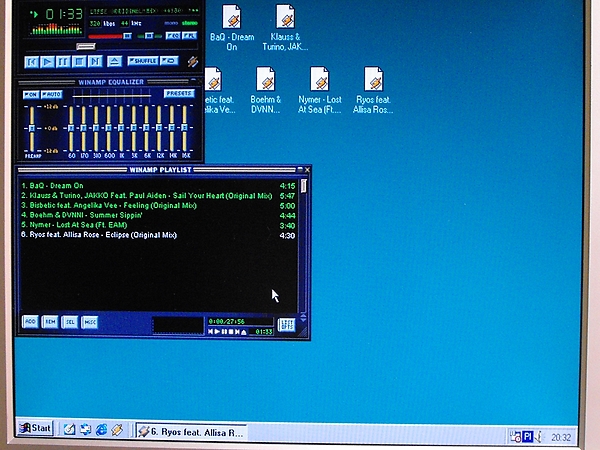Toggle Shuffle mode in Winamp

(x=142, y=61)
